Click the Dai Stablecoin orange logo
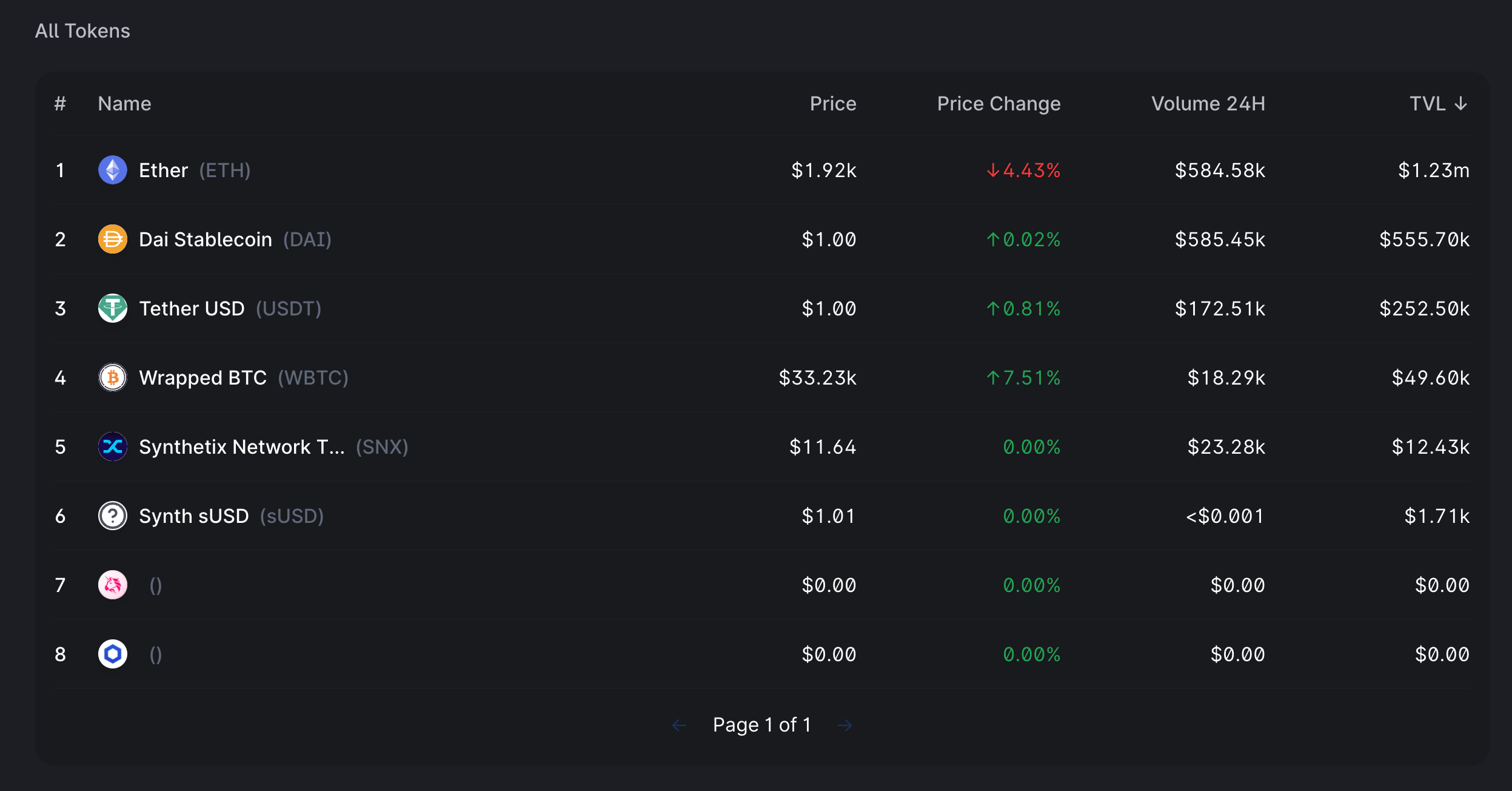 coord(113,240)
